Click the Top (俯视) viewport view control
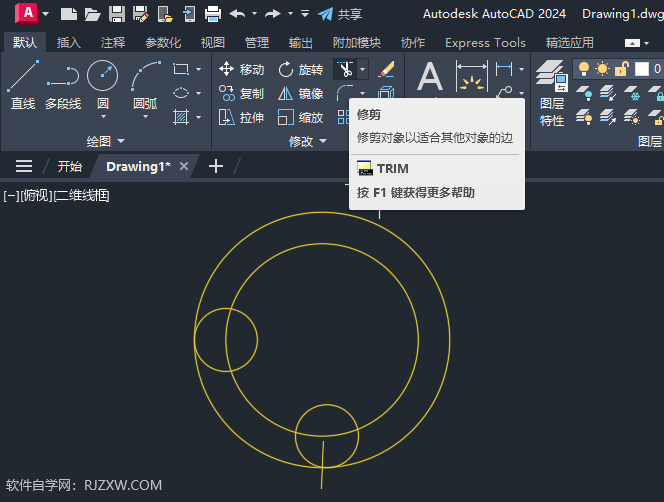 coord(37,195)
